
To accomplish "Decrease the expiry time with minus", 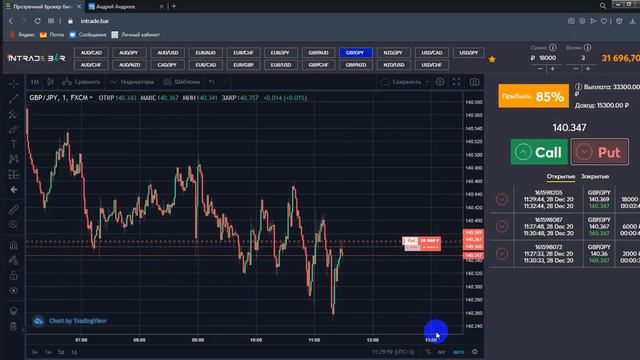I will (x=576, y=69).
